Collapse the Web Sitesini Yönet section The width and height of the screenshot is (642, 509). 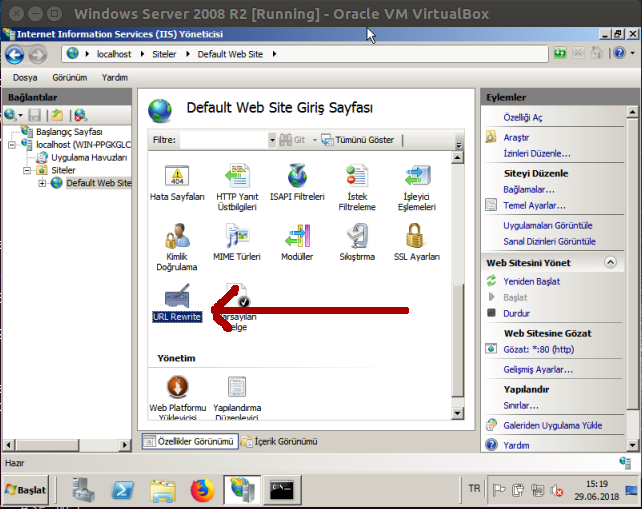(x=608, y=262)
